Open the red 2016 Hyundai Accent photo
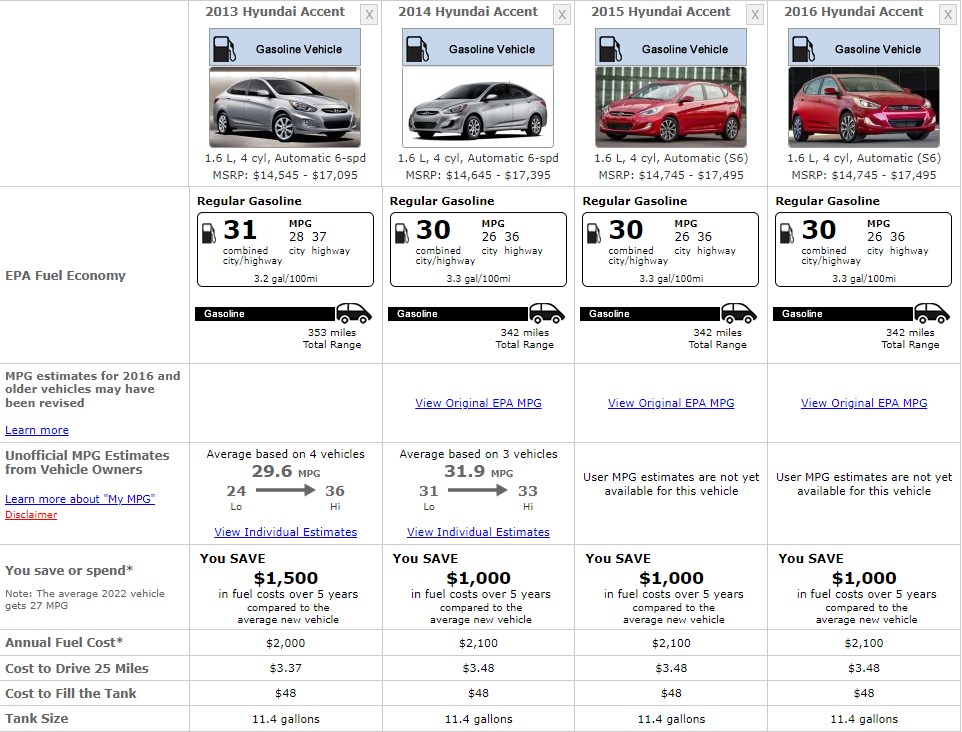962x732 pixels. pos(864,107)
